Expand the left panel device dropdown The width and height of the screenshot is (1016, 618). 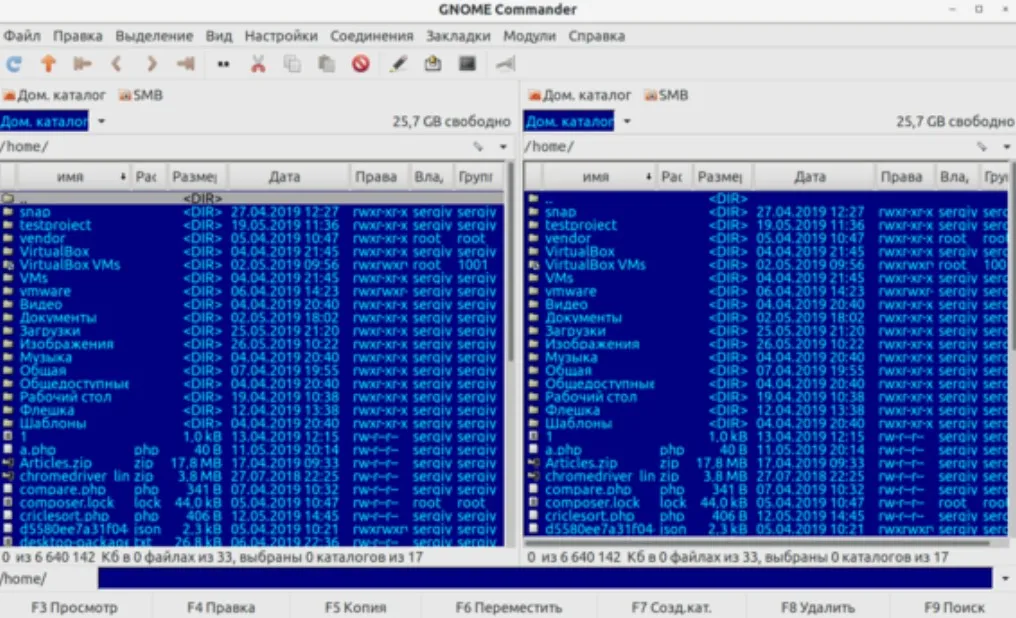[102, 121]
